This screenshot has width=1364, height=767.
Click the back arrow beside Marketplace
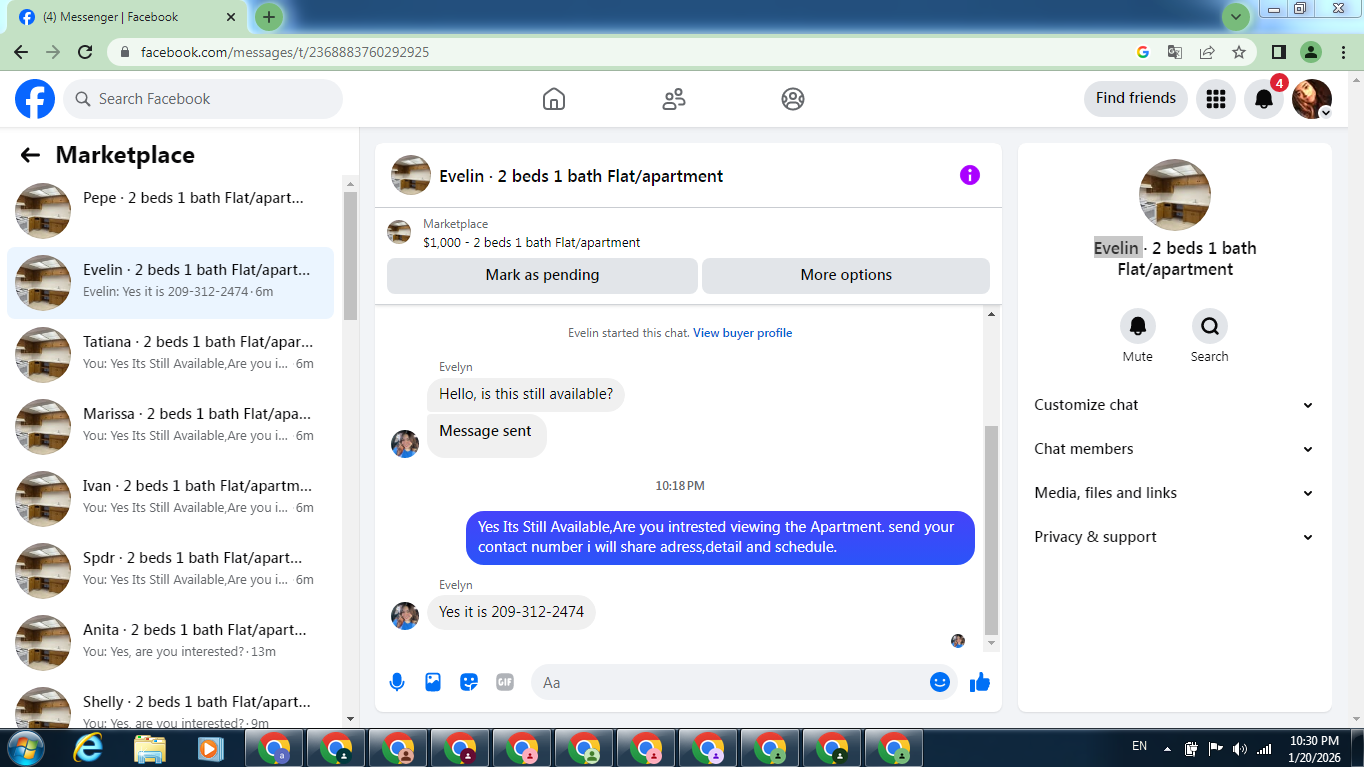(30, 155)
